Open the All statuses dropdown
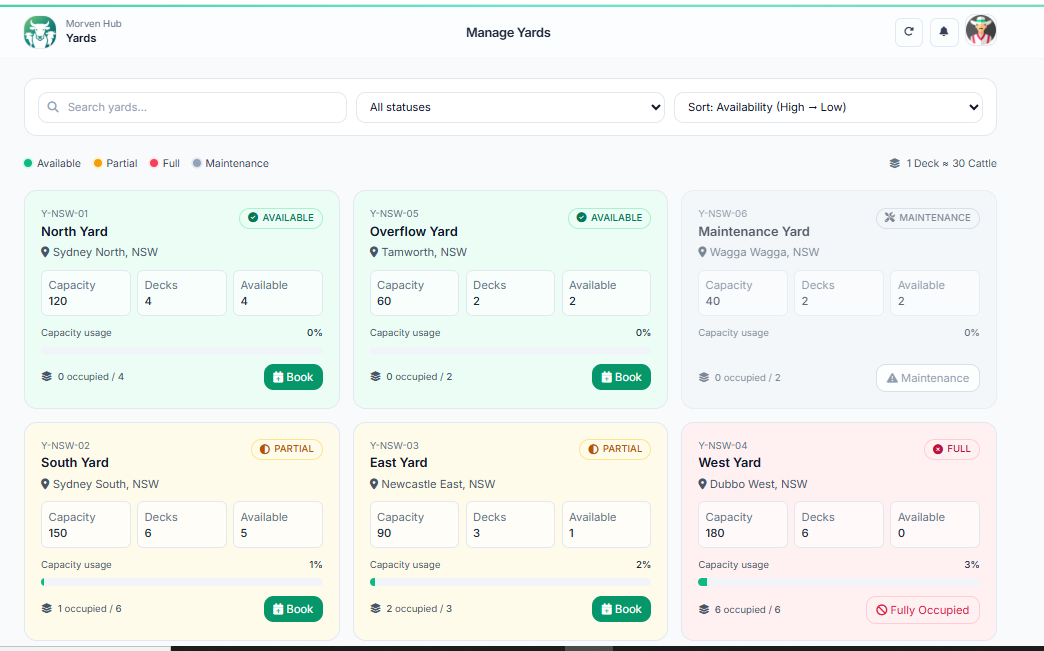 [x=510, y=107]
